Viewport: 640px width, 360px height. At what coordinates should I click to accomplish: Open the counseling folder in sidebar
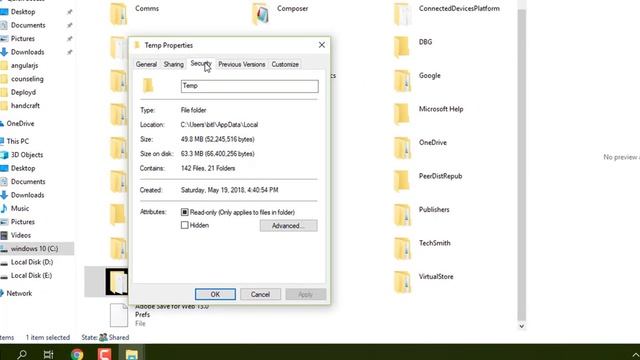click(27, 79)
